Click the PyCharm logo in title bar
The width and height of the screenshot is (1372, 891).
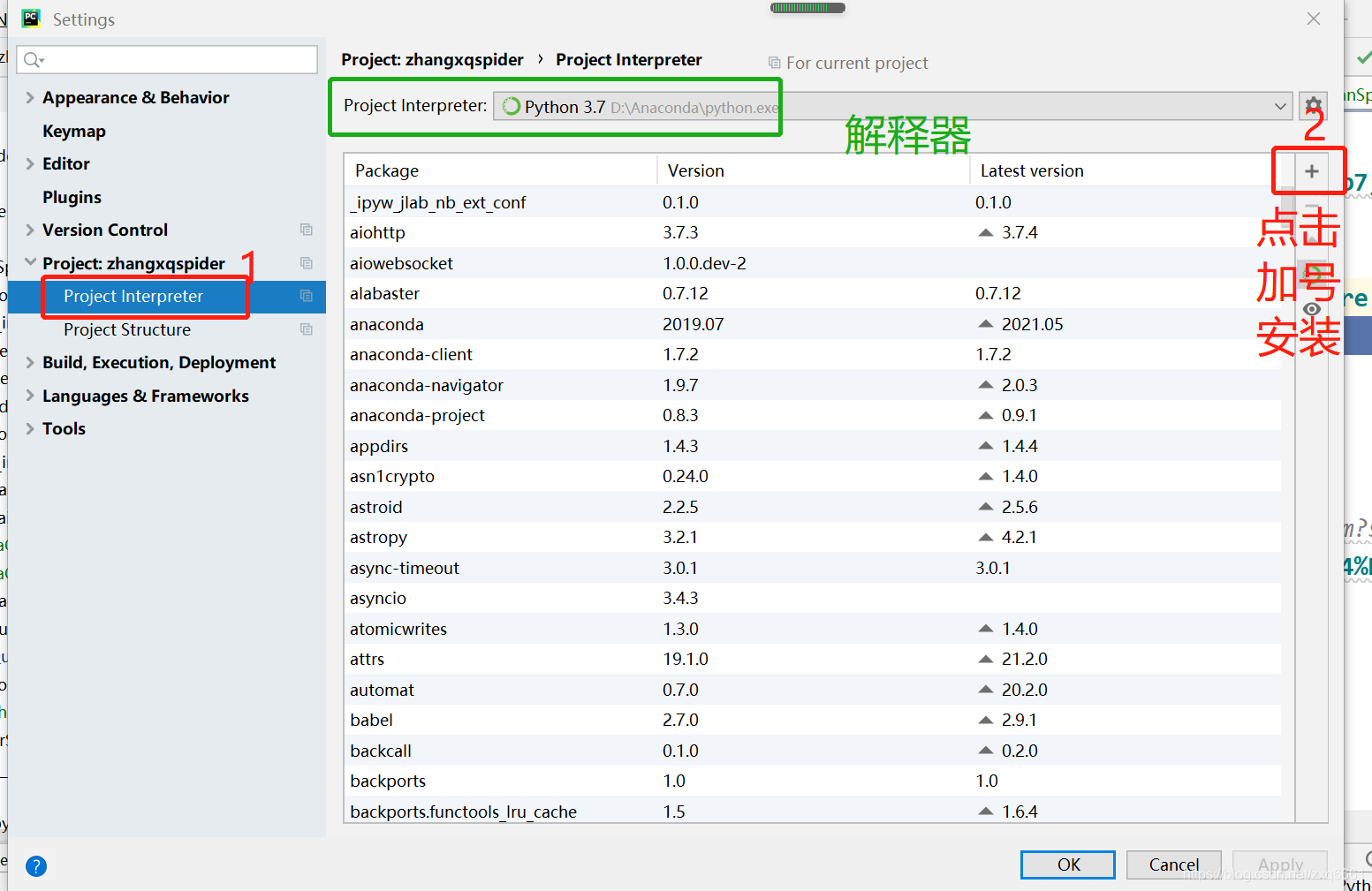coord(31,19)
